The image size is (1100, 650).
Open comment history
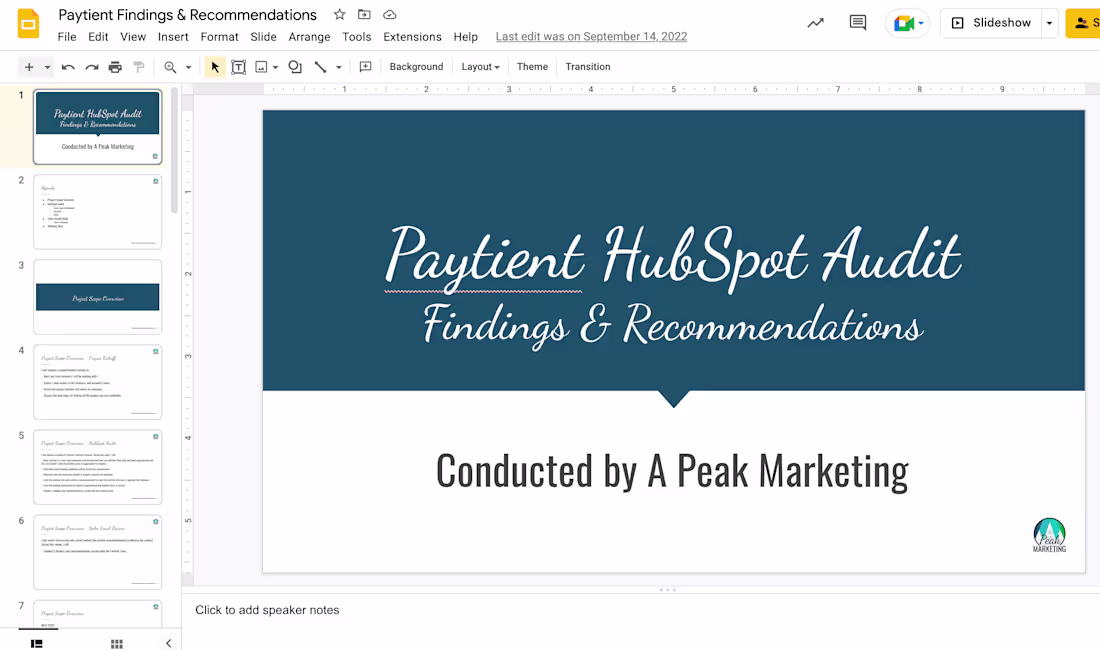tap(857, 22)
